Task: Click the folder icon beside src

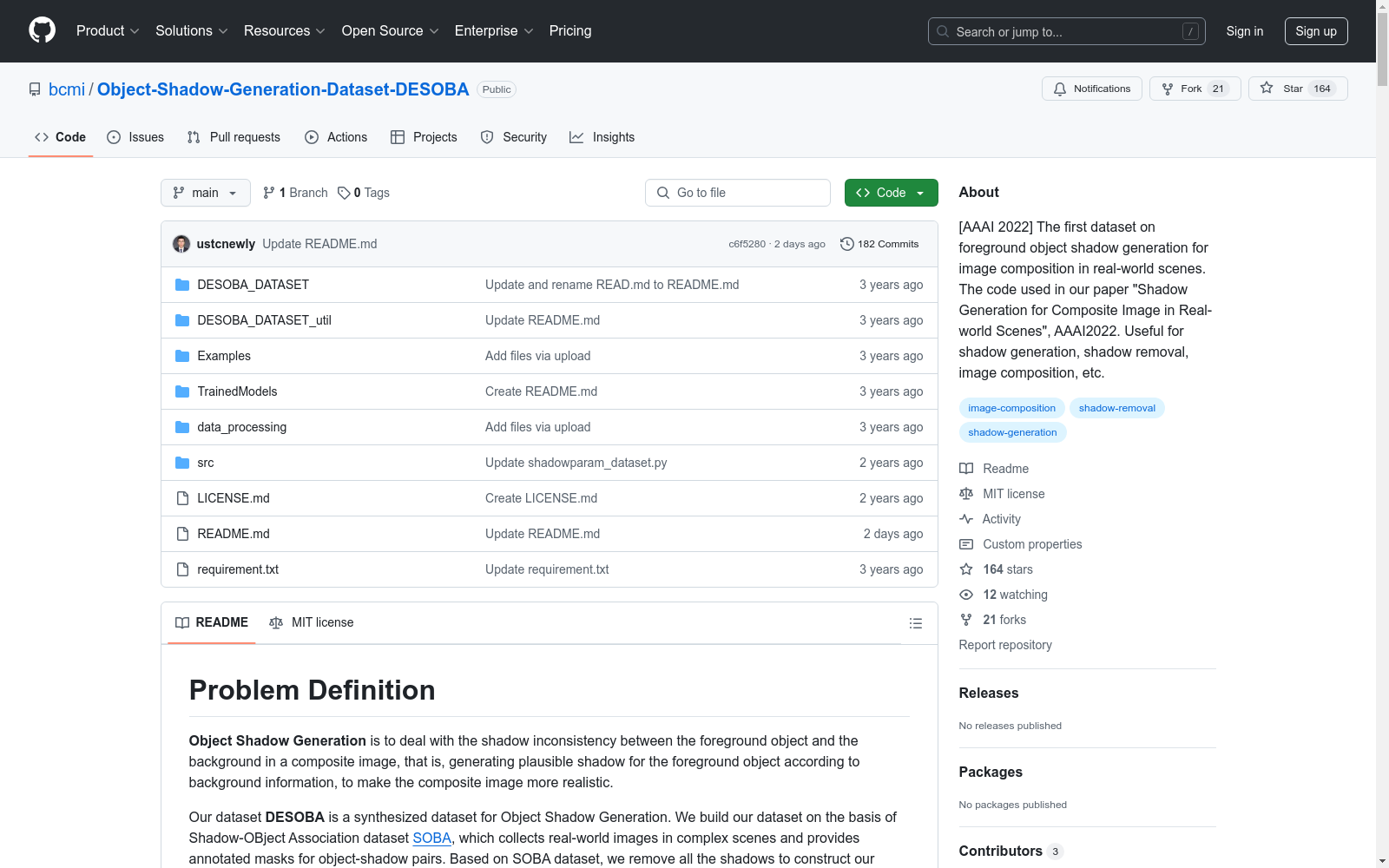Action: 182,463
